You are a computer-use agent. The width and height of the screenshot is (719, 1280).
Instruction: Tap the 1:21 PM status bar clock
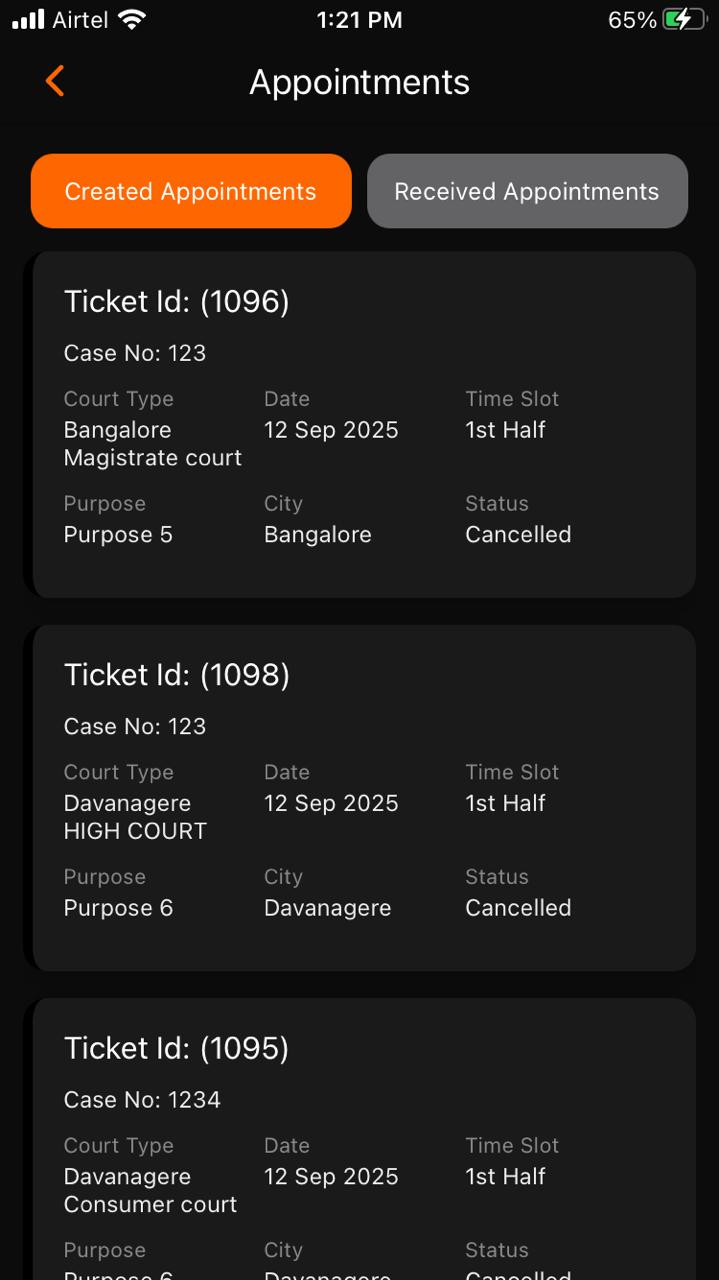coord(359,20)
